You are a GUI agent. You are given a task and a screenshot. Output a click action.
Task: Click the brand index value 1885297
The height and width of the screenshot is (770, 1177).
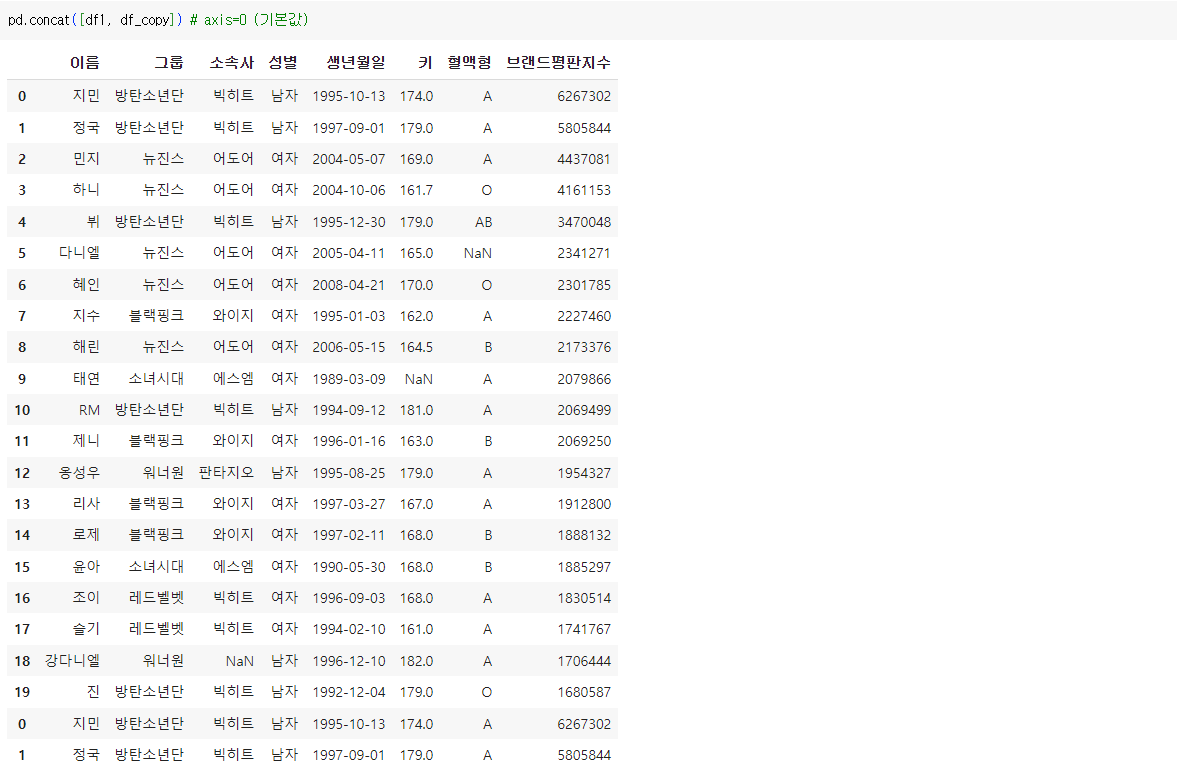click(x=584, y=567)
